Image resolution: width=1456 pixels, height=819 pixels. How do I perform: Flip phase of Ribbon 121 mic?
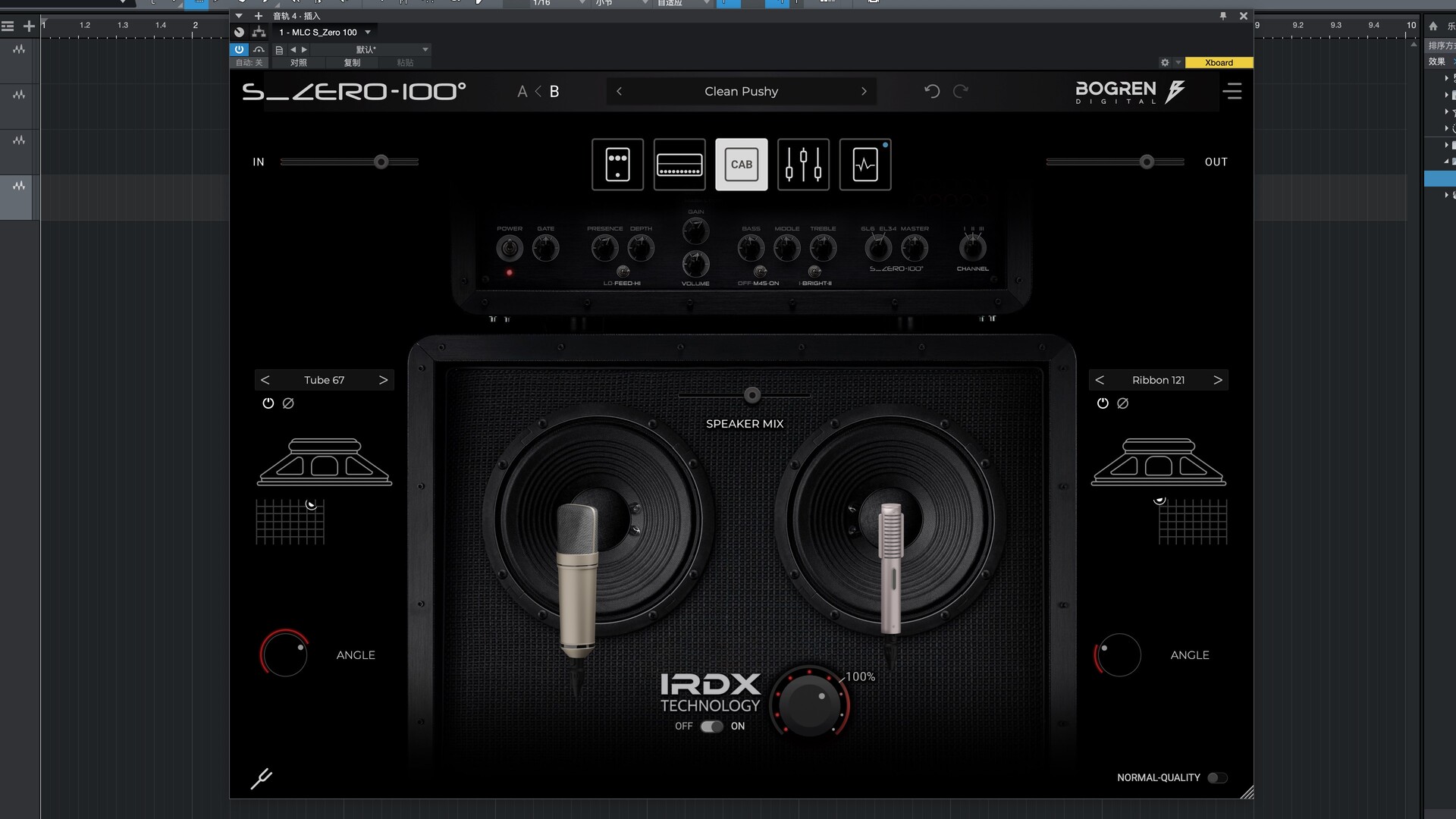point(1123,403)
